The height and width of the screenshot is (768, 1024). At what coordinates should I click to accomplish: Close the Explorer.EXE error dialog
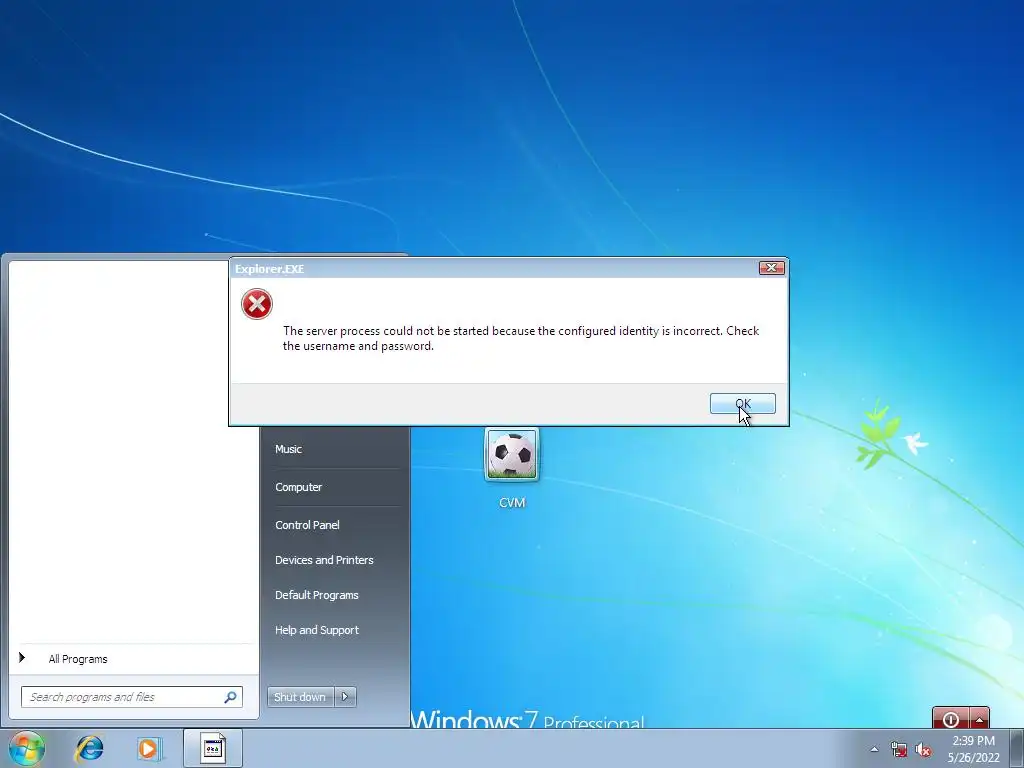[x=771, y=268]
